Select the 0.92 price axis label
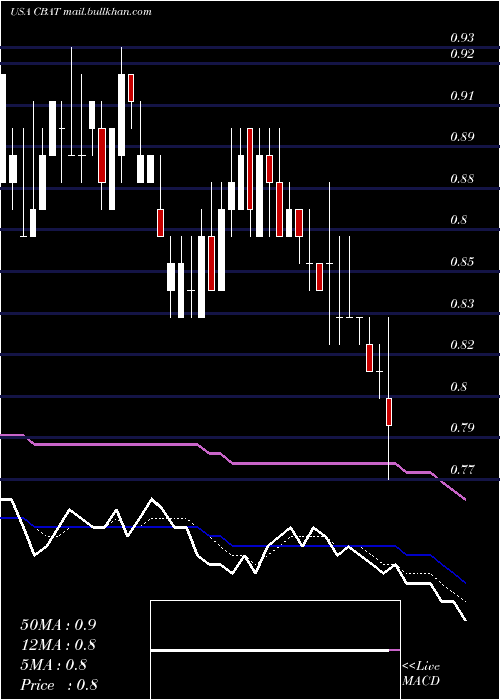This screenshot has width=500, height=700. click(x=462, y=54)
